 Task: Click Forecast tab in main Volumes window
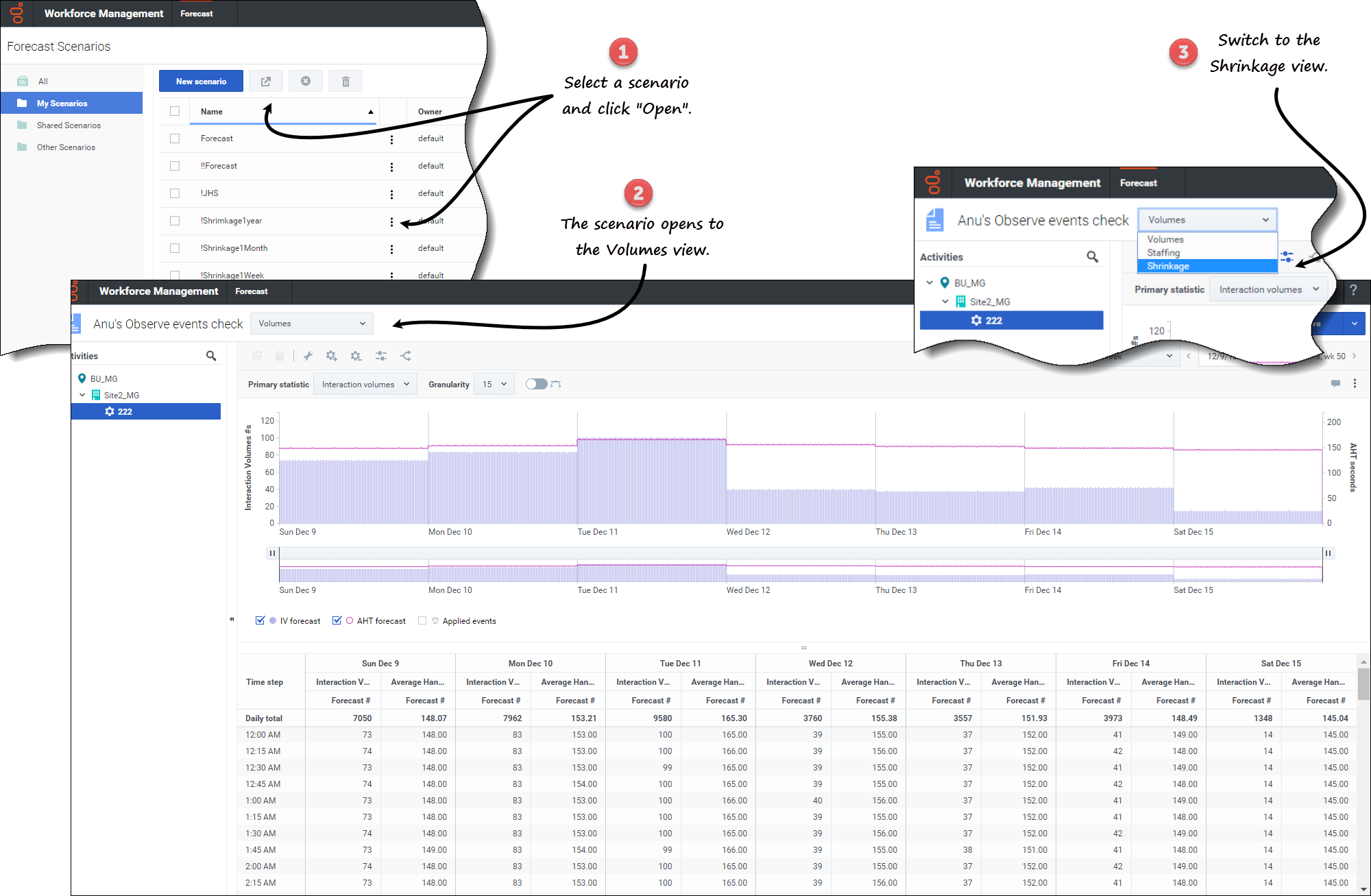(x=251, y=291)
